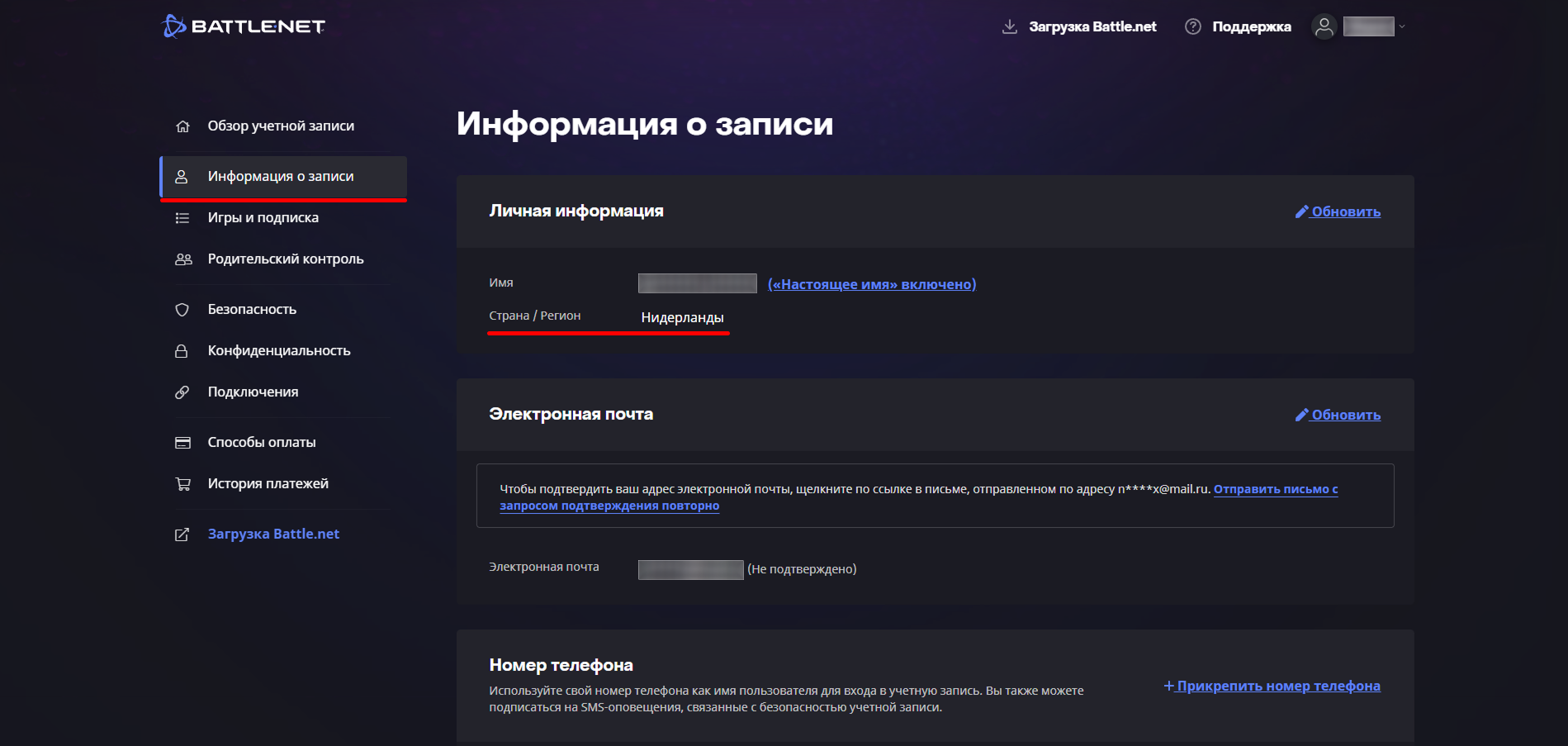This screenshot has height=746, width=1568.
Task: Expand the account dropdown chevron in header
Action: coord(1402,26)
